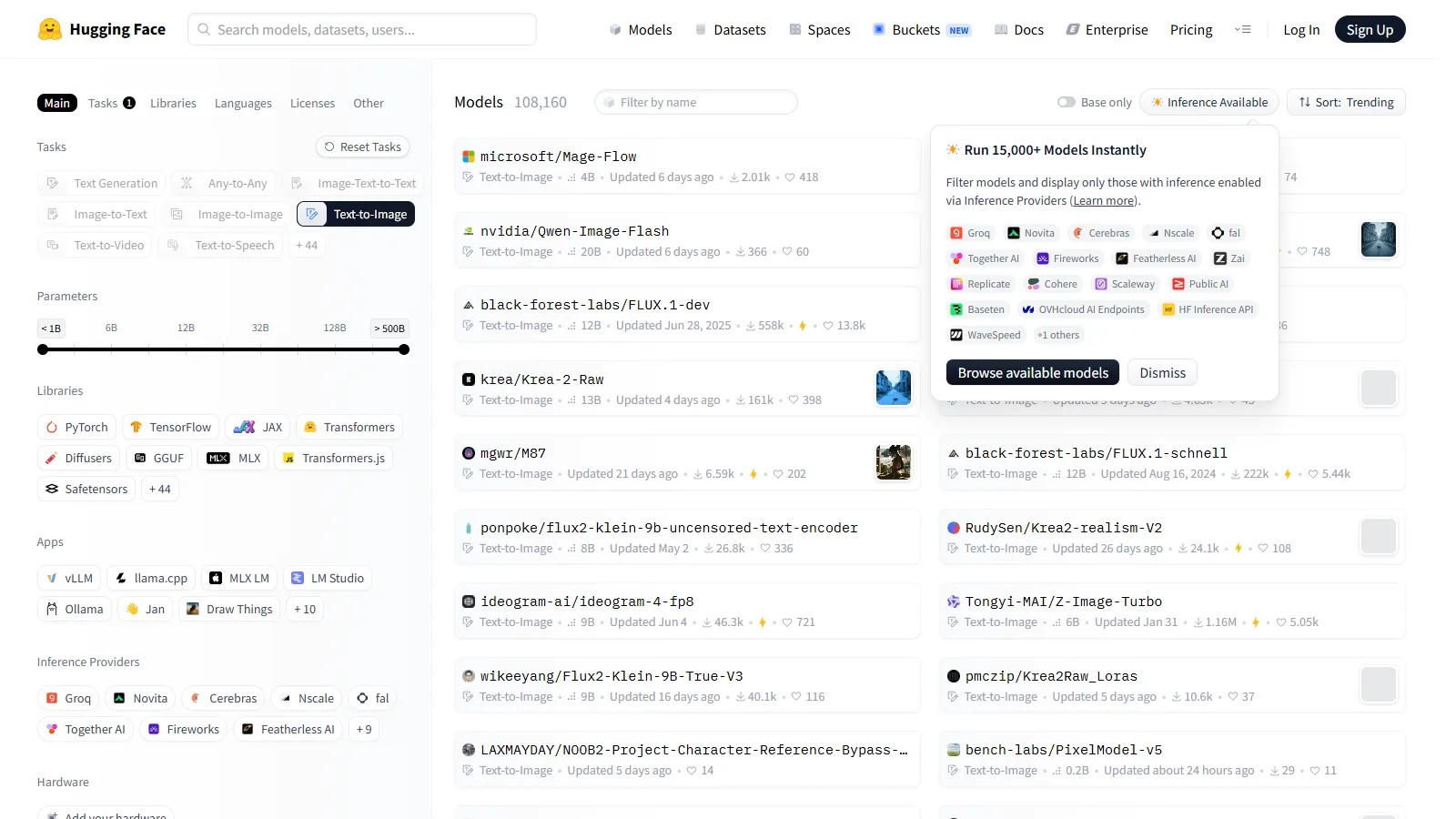Open the black-forest-labs/FLUX.1-dev model
This screenshot has height=819, width=1456.
(x=687, y=314)
